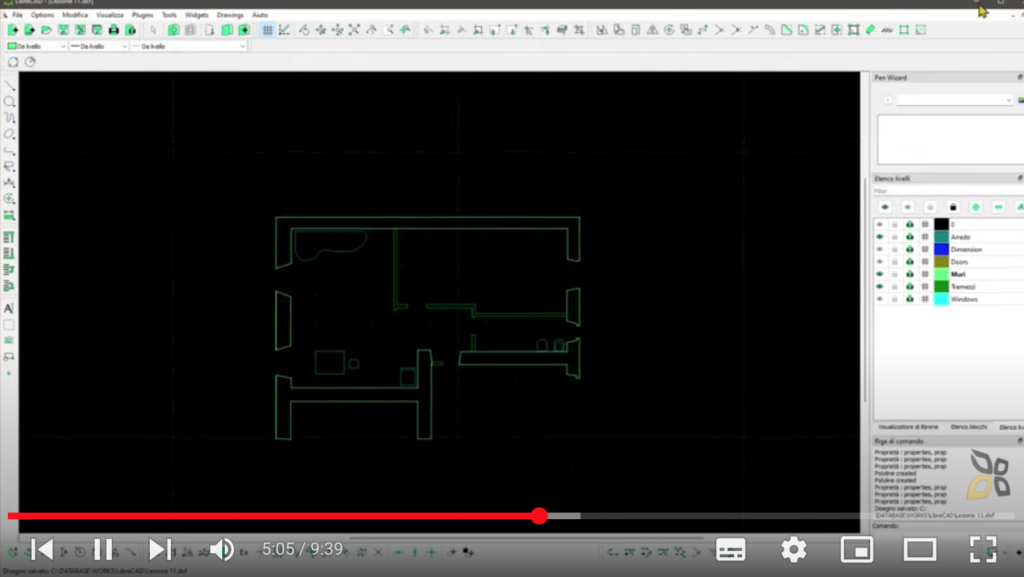Click the green pencil icon in top toolbar
1024x577 pixels.
point(871,30)
